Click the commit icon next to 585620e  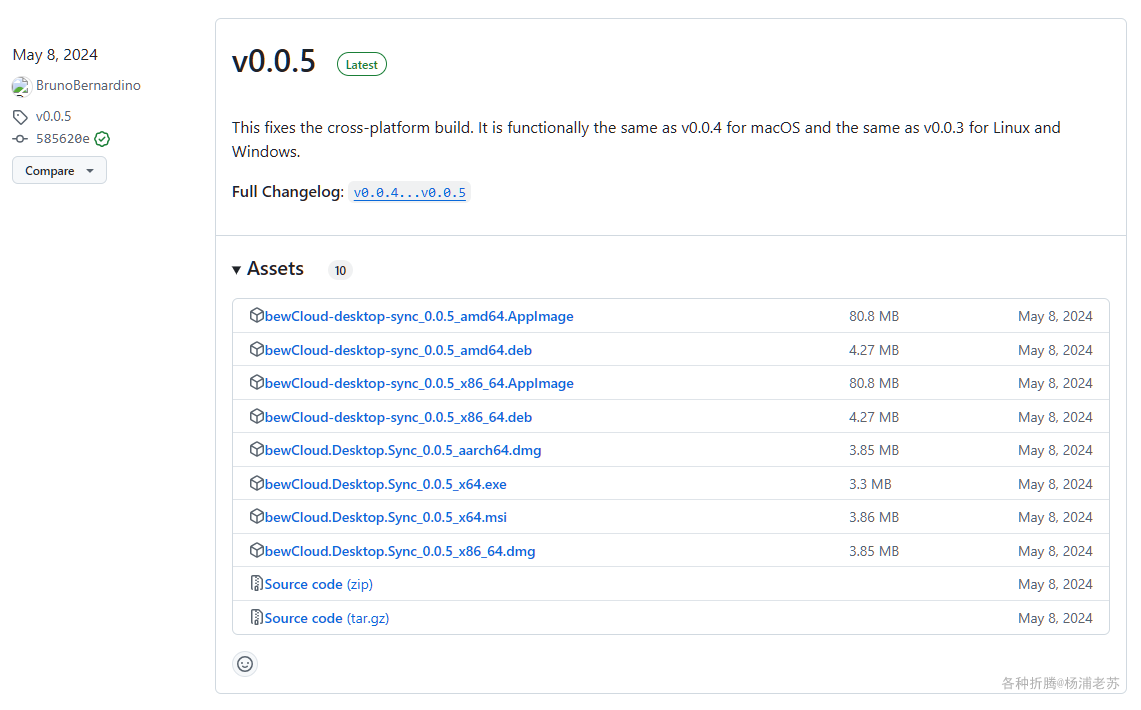pyautogui.click(x=20, y=138)
